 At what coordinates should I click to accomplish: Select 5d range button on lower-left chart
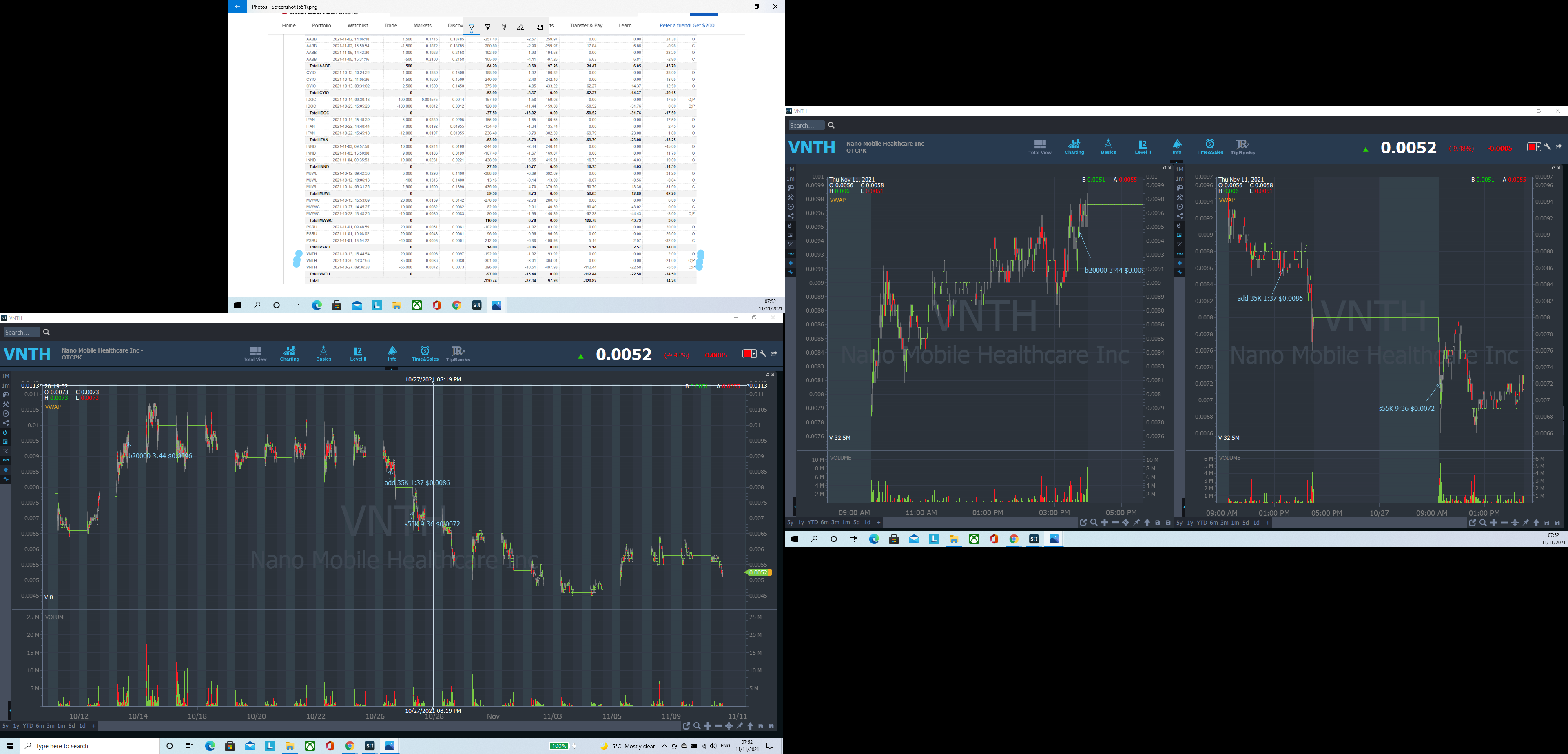72,726
